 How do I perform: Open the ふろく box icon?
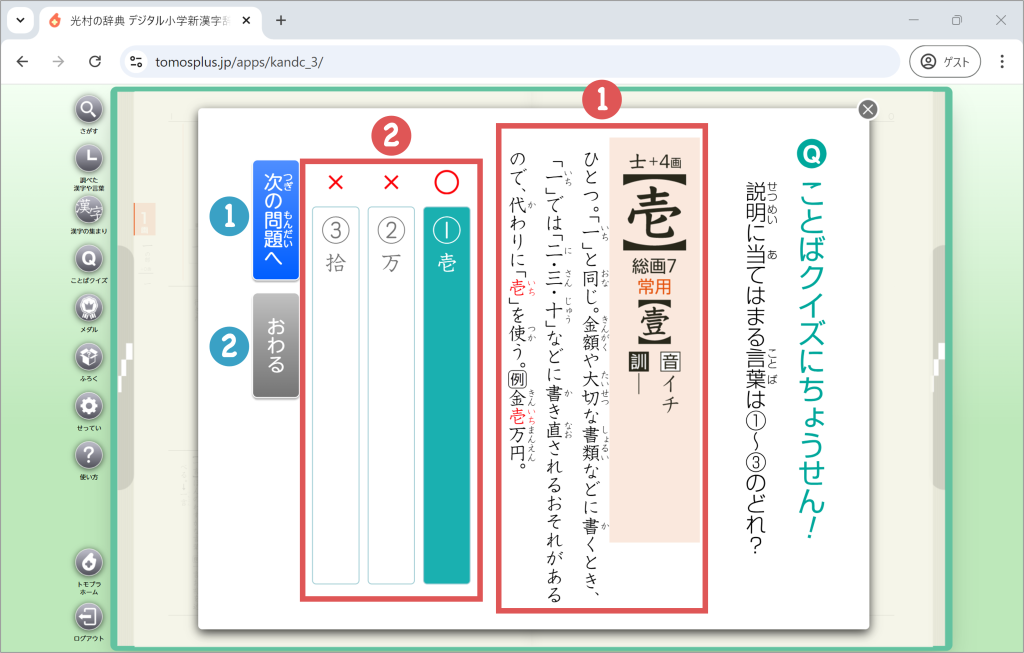[89, 357]
